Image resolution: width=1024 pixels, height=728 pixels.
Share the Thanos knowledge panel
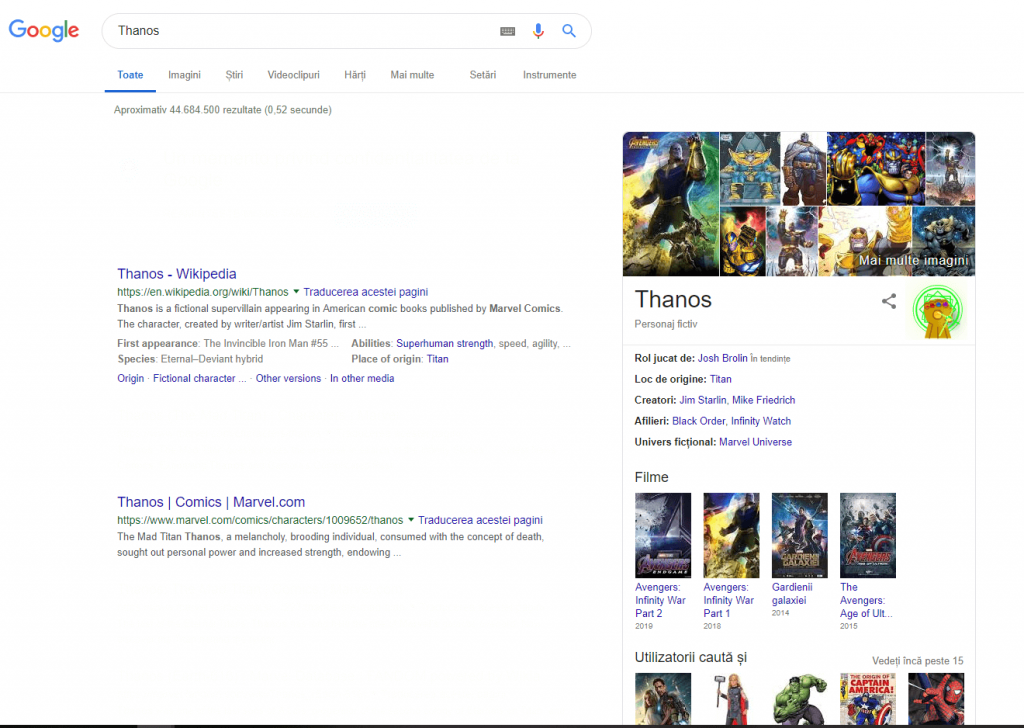pos(889,301)
